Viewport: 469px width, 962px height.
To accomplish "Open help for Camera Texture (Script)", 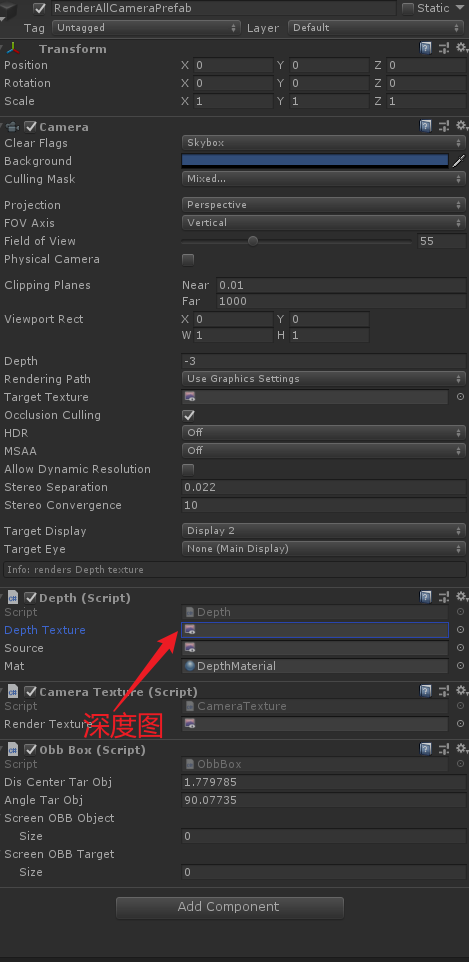I will coord(425,691).
